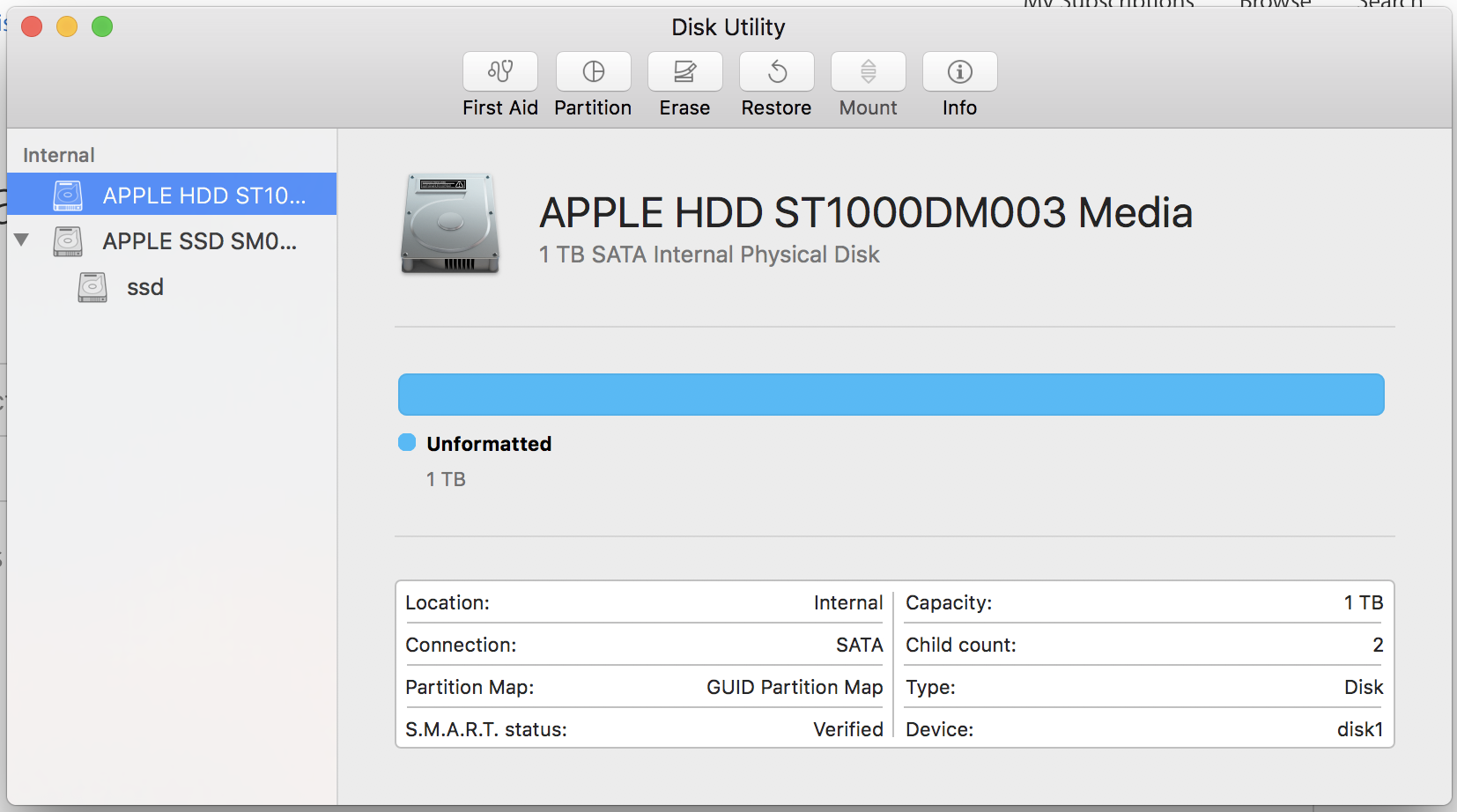Open the Info panel for the disk

[959, 84]
